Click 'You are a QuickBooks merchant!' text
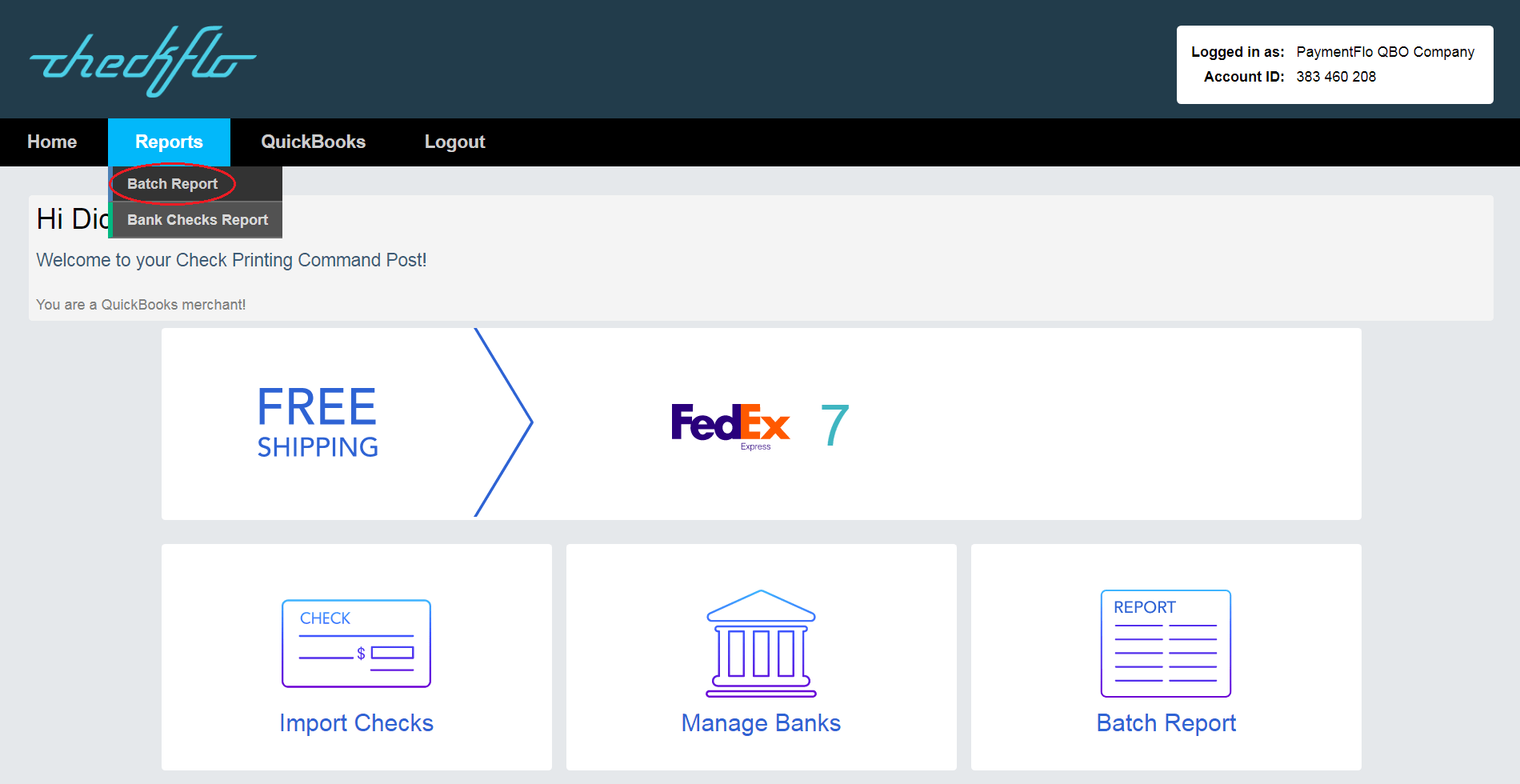The height and width of the screenshot is (784, 1520). click(x=141, y=305)
